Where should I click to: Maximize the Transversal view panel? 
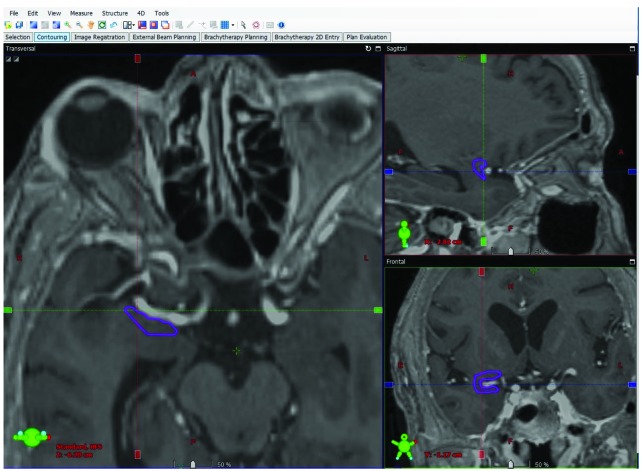coord(378,48)
